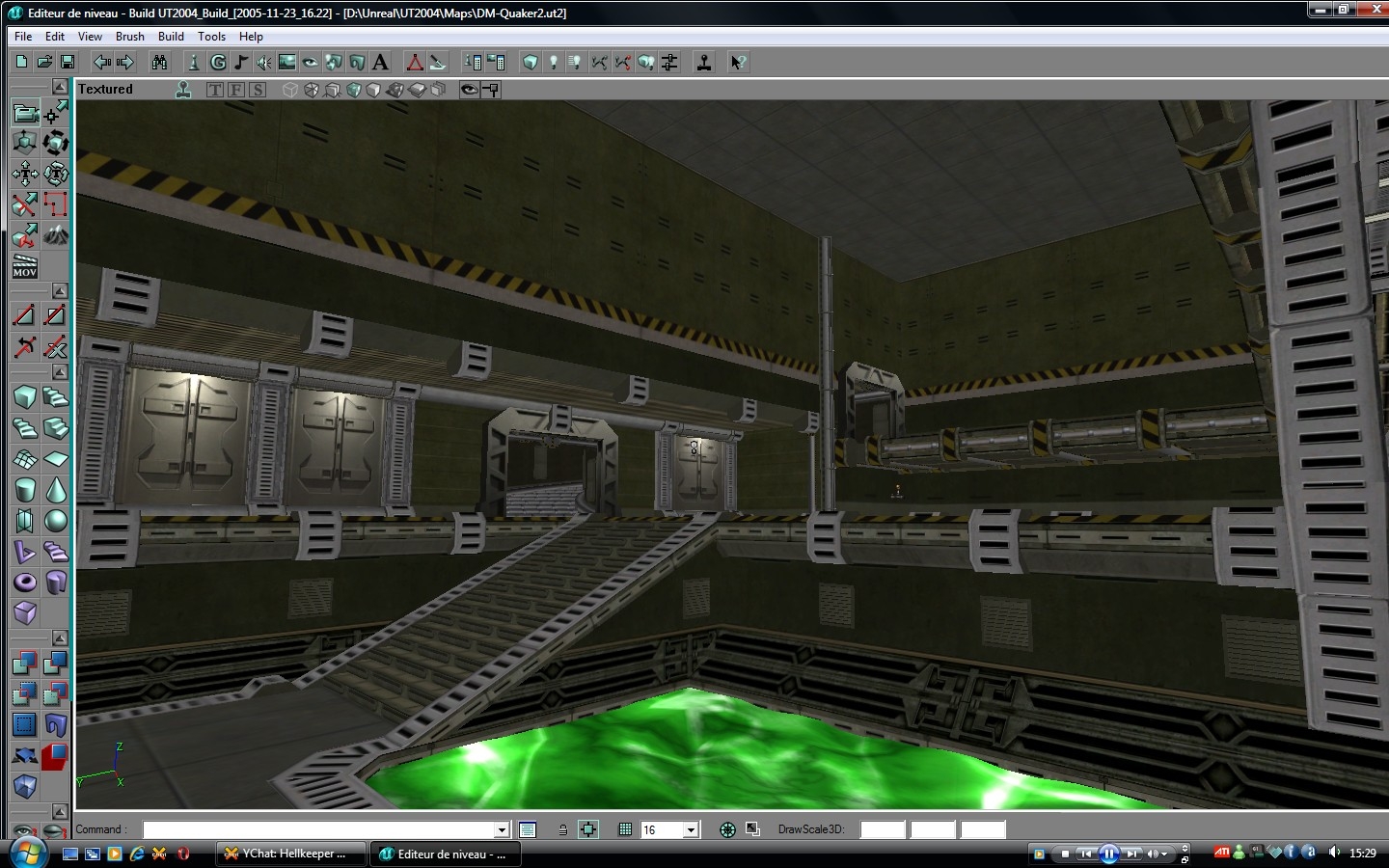The height and width of the screenshot is (868, 1389).
Task: Switch to YChat Hellkeeper taskbar button
Action: coord(289,854)
